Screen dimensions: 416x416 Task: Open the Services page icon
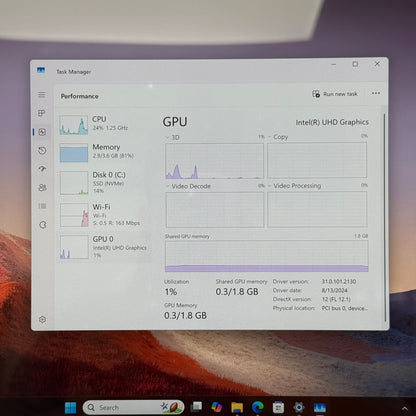tap(43, 225)
